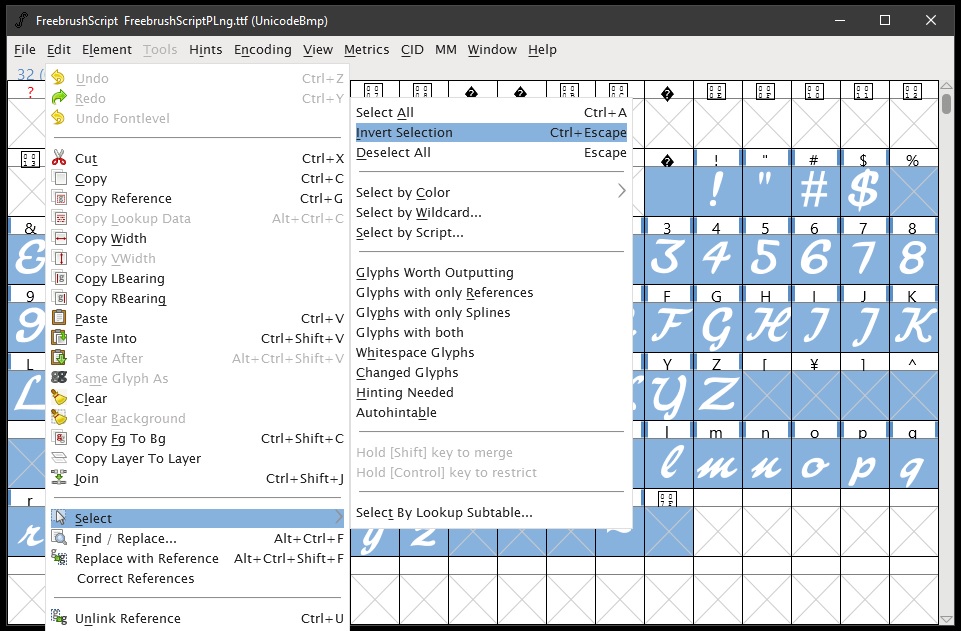Screen dimensions: 961x631
Task: Click the Copy icon in Edit menu
Action: (x=59, y=178)
